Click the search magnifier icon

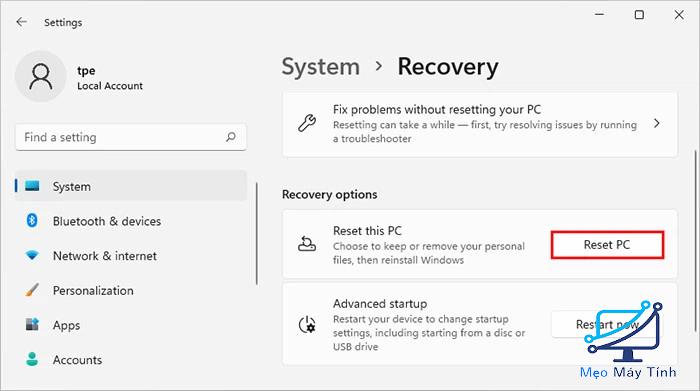230,137
